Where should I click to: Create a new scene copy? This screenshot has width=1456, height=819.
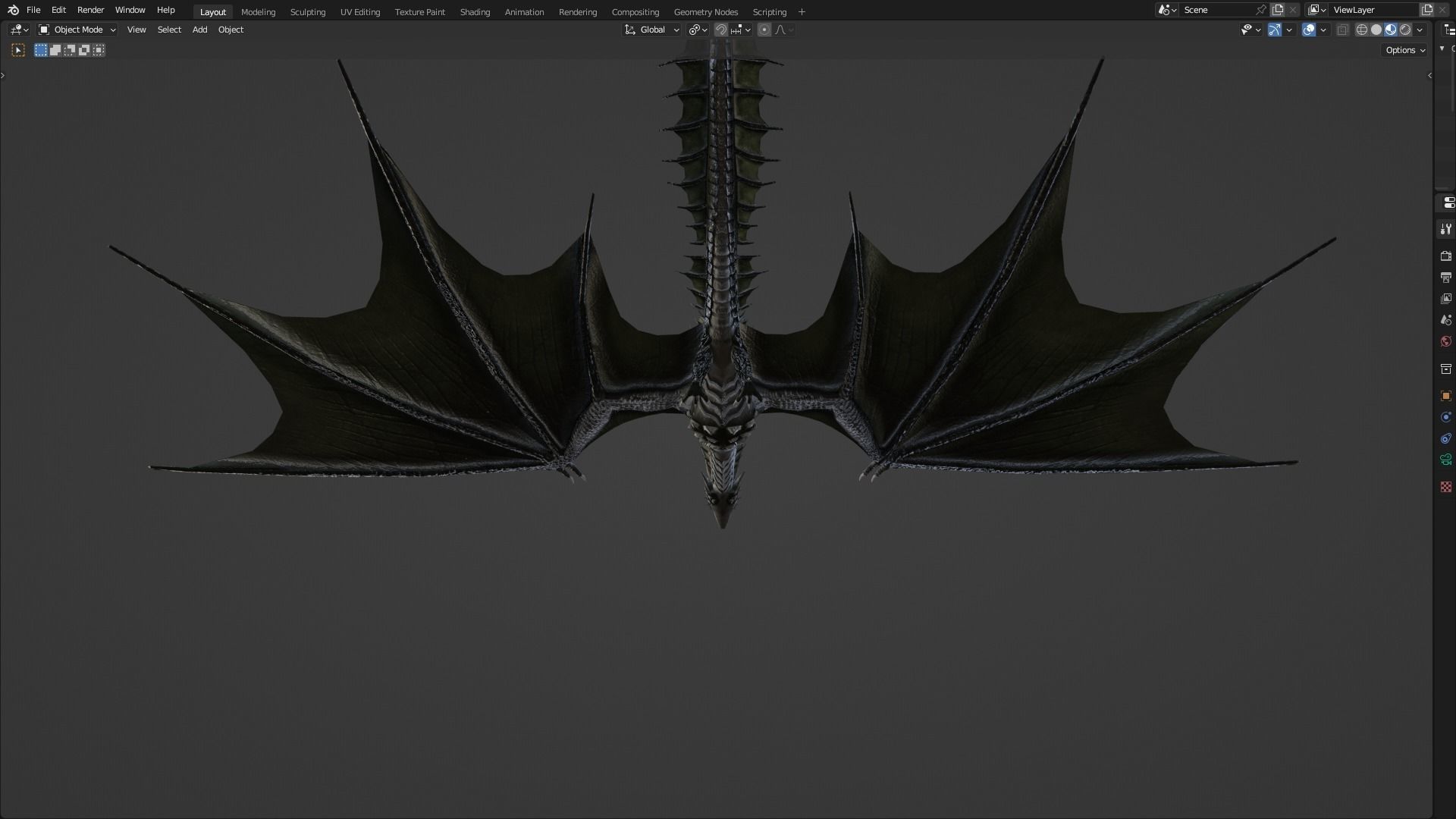click(1278, 10)
